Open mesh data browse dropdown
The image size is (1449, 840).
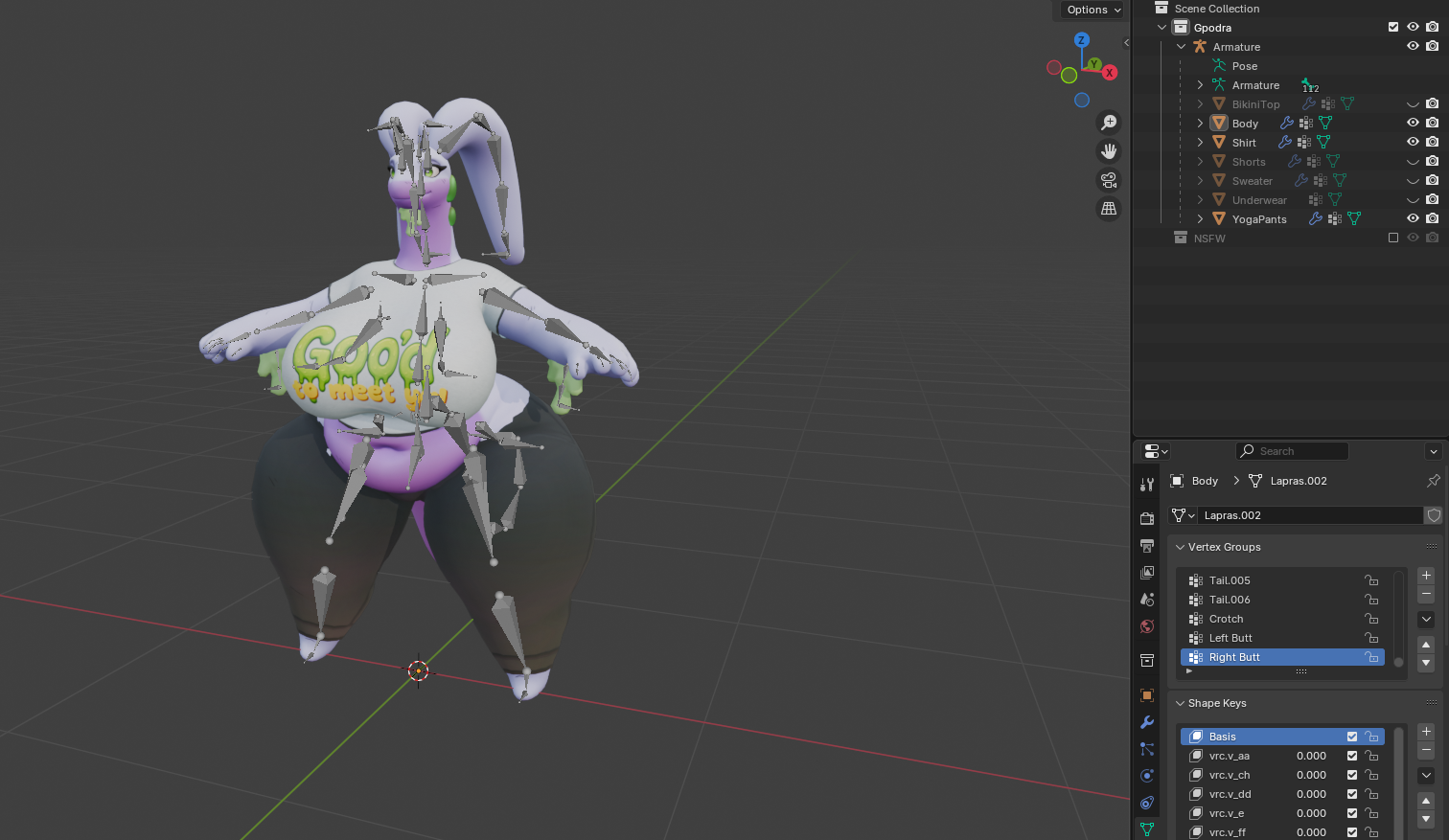point(1184,515)
